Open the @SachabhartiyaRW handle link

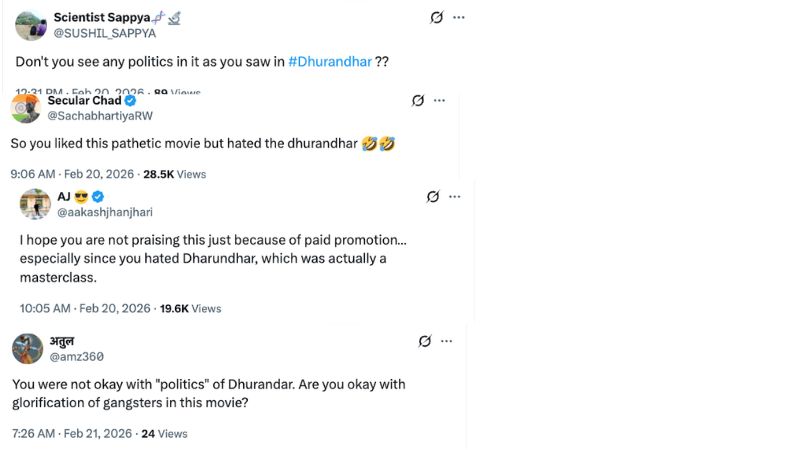tap(100, 116)
